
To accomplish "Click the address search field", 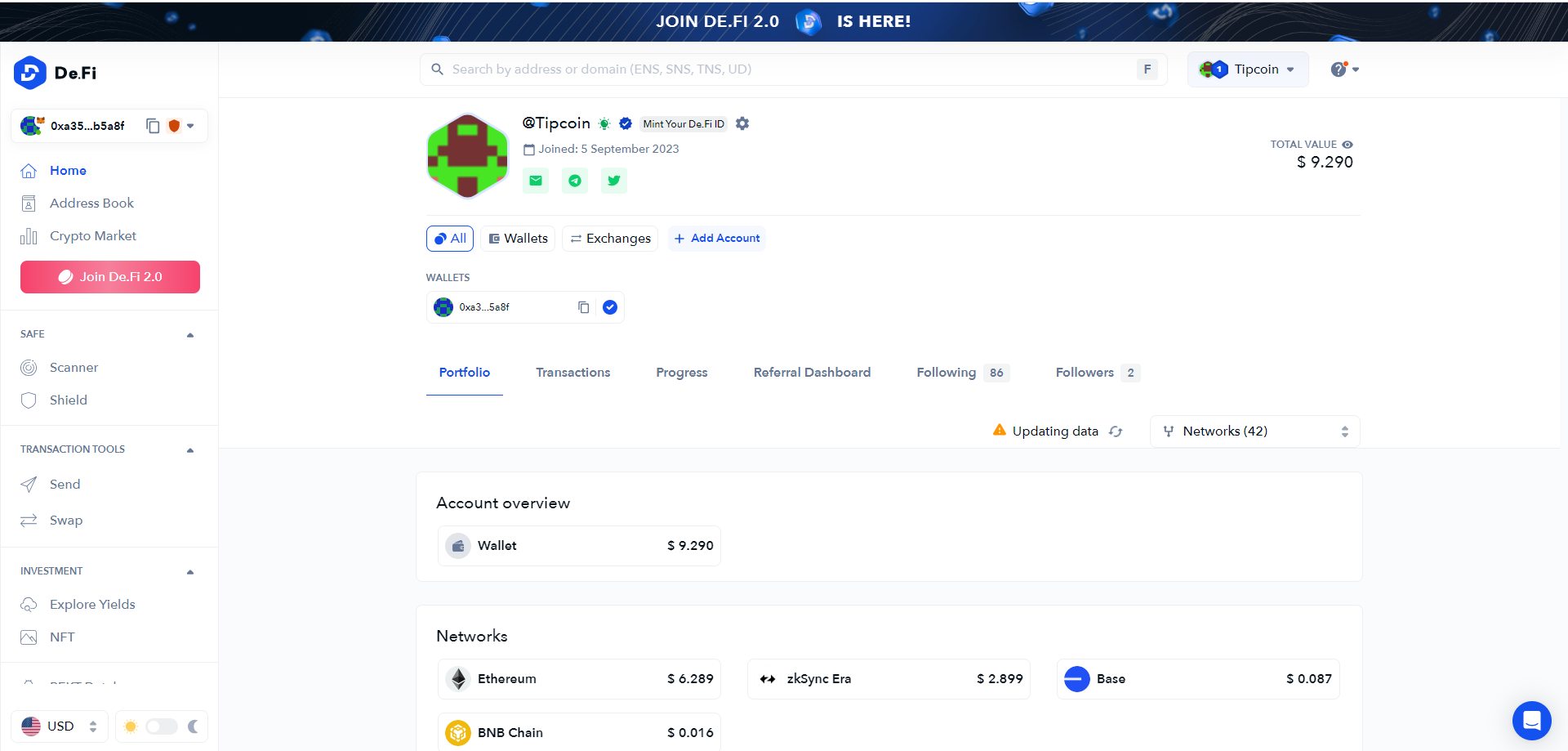I will (x=793, y=69).
